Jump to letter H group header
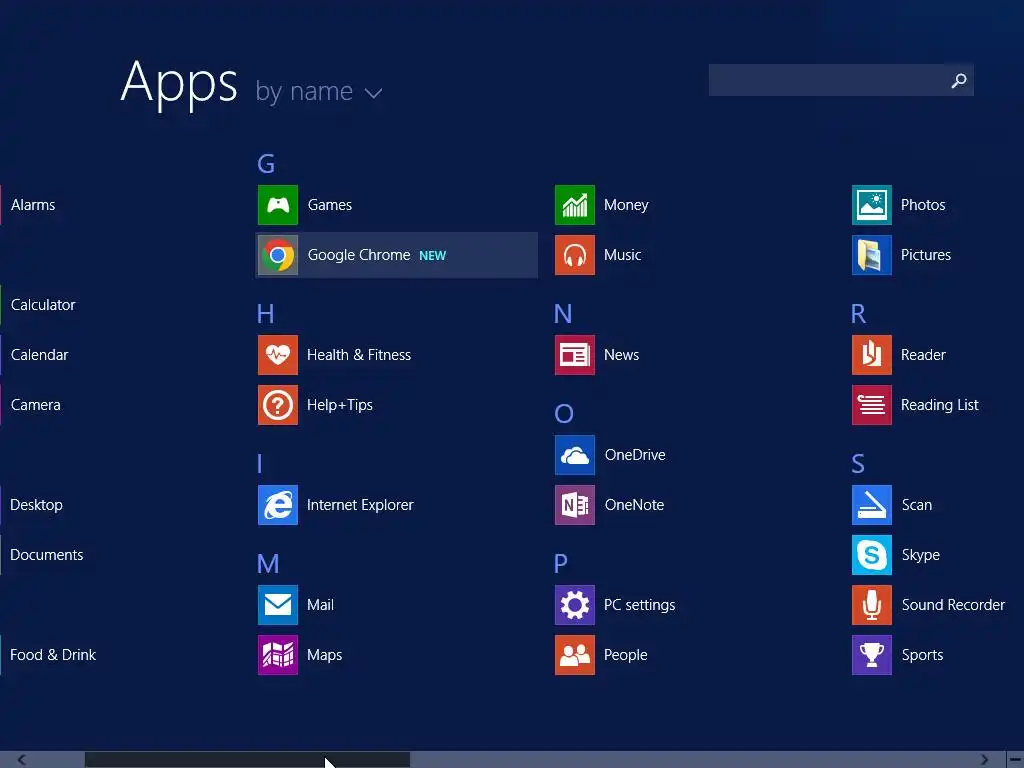Image resolution: width=1024 pixels, height=768 pixels. 265,313
